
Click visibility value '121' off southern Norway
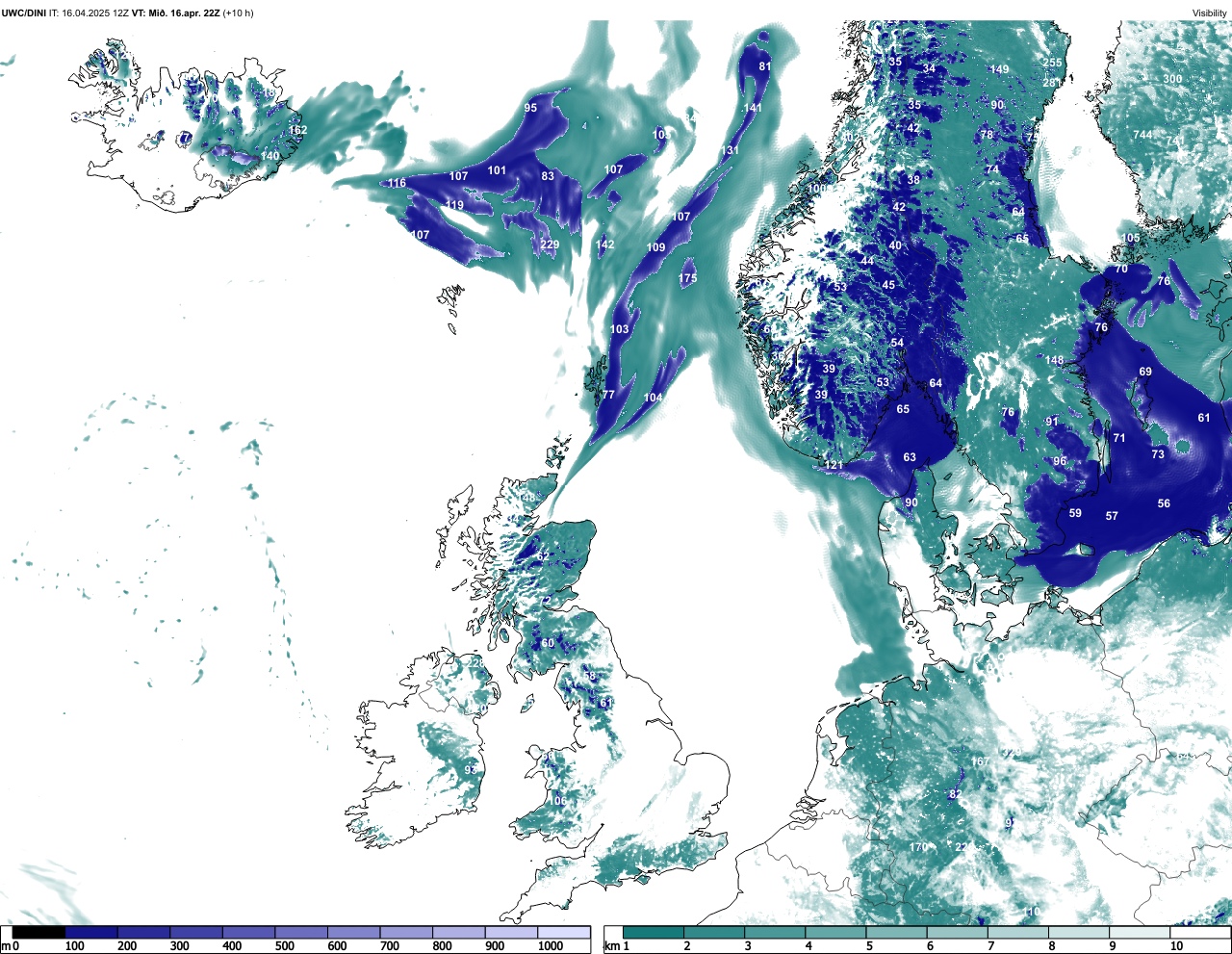point(834,465)
